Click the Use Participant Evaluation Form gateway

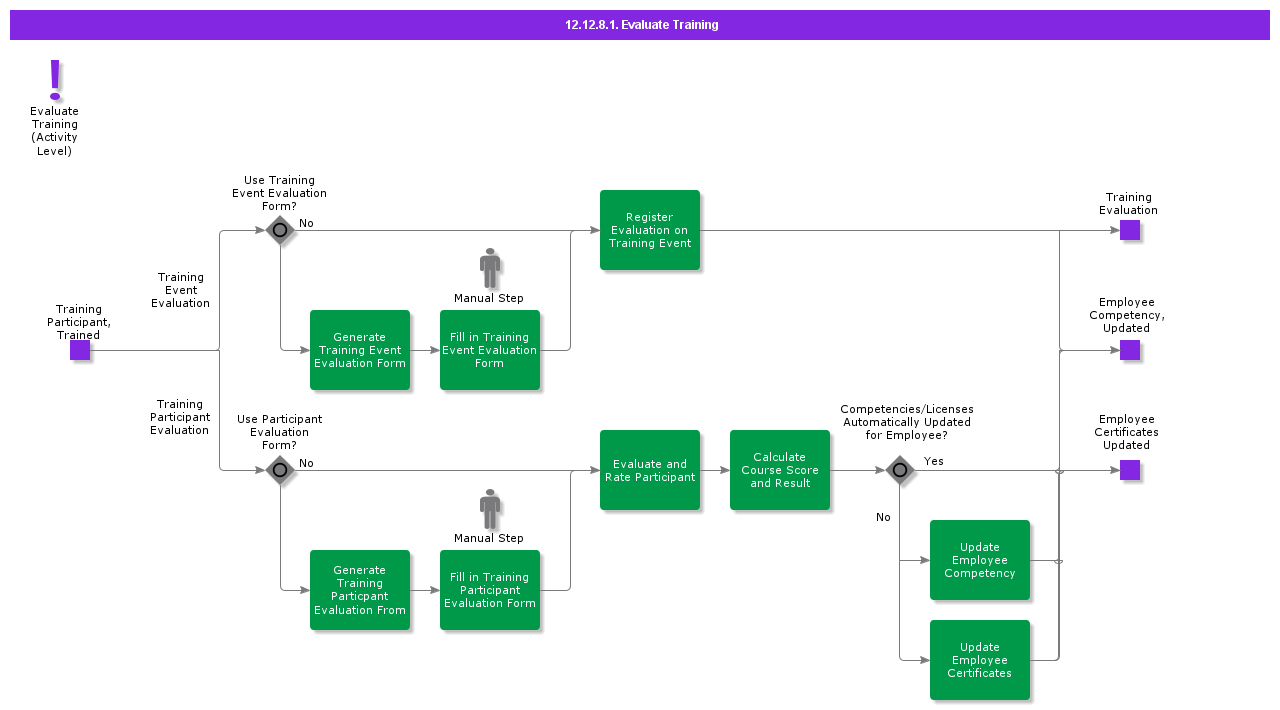point(280,470)
